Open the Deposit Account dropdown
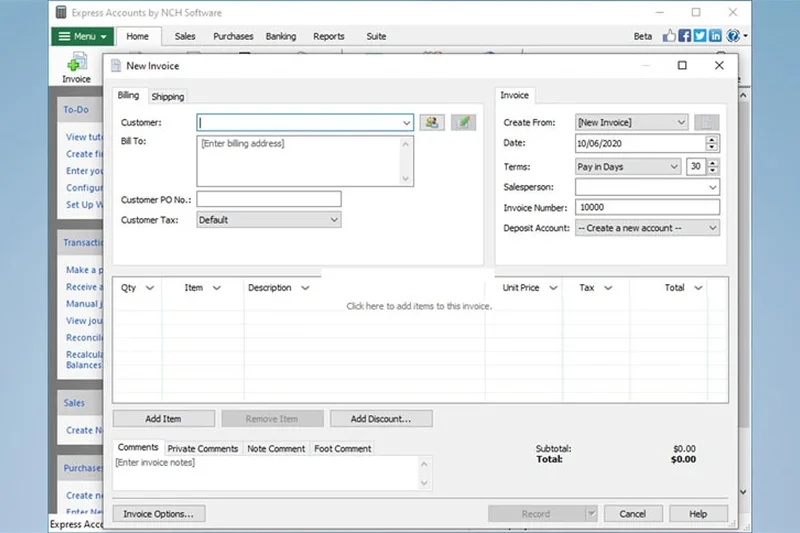 coord(647,228)
